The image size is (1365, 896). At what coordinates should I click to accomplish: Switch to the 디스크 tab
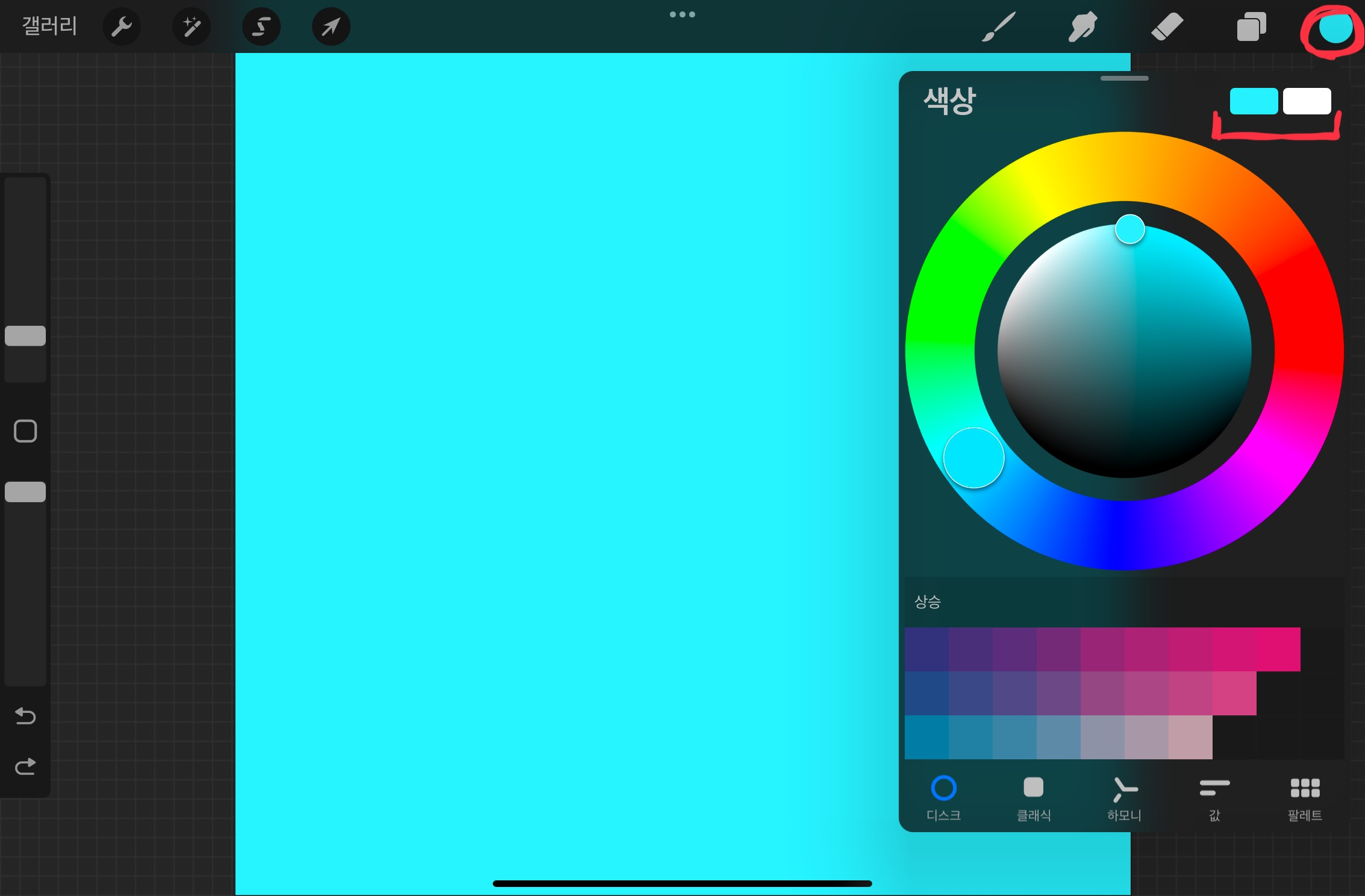click(x=943, y=799)
